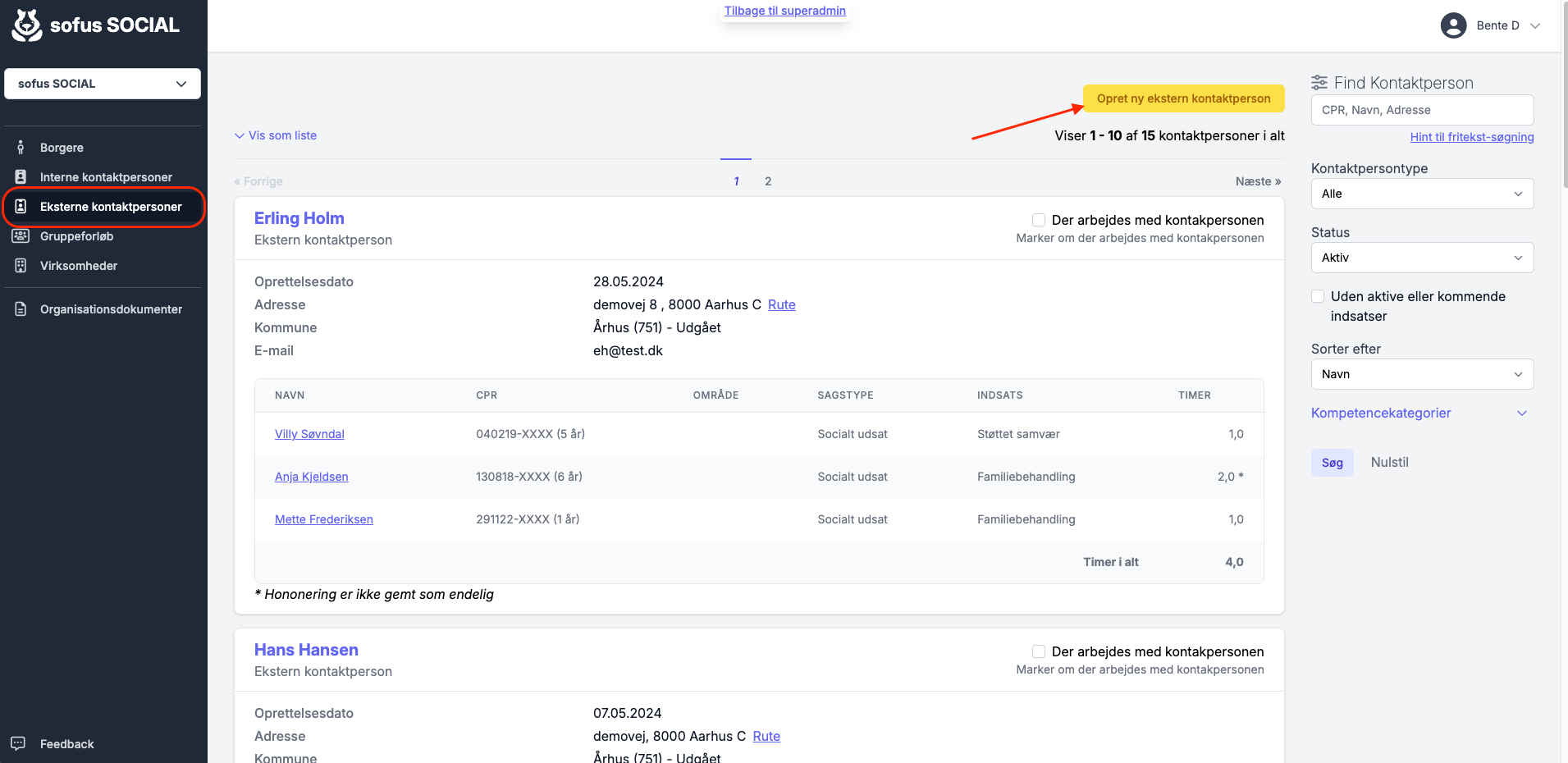
Task: Click the '040219-XXXX (5 år)' CPR cell
Action: [x=530, y=434]
